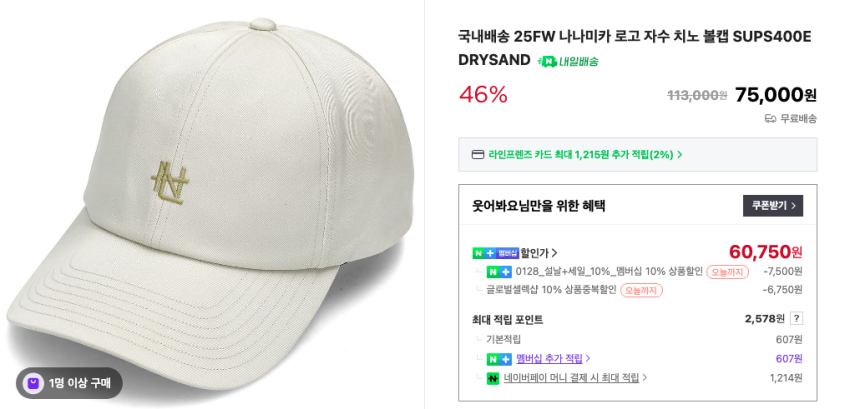Click the 1명 이상 구매 badge
The width and height of the screenshot is (850, 409).
click(x=69, y=384)
